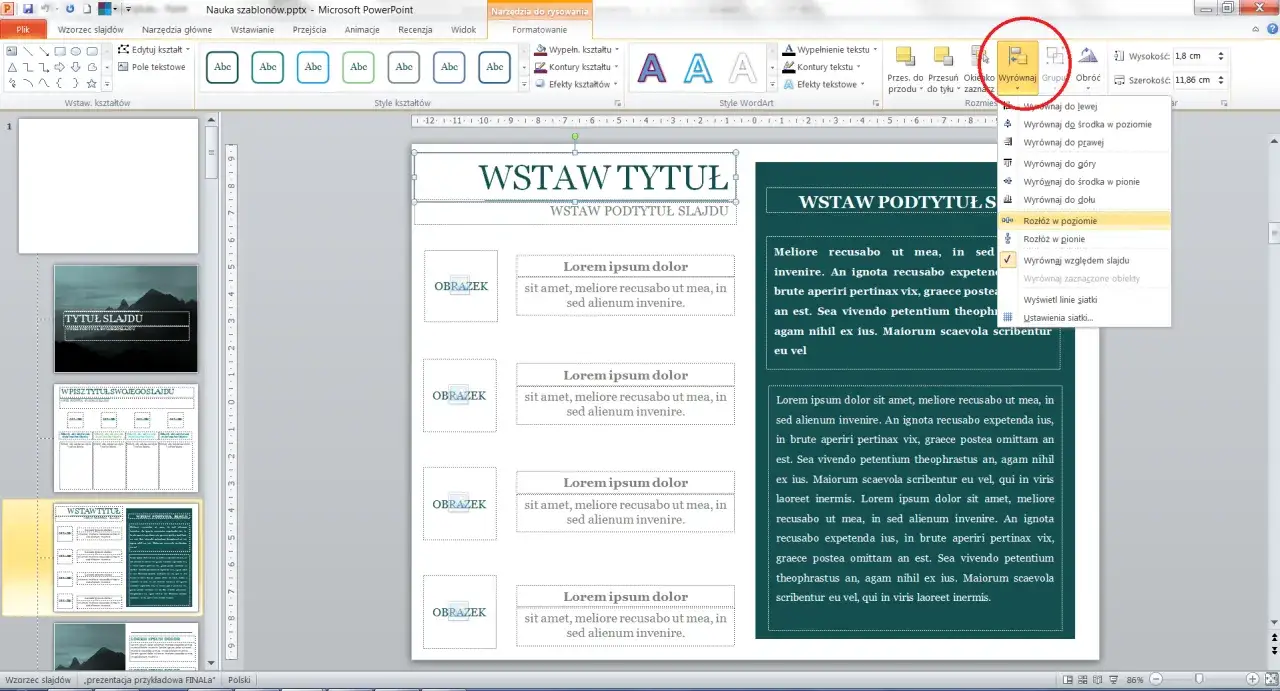Toggle the first Abc shape style

[x=221, y=66]
